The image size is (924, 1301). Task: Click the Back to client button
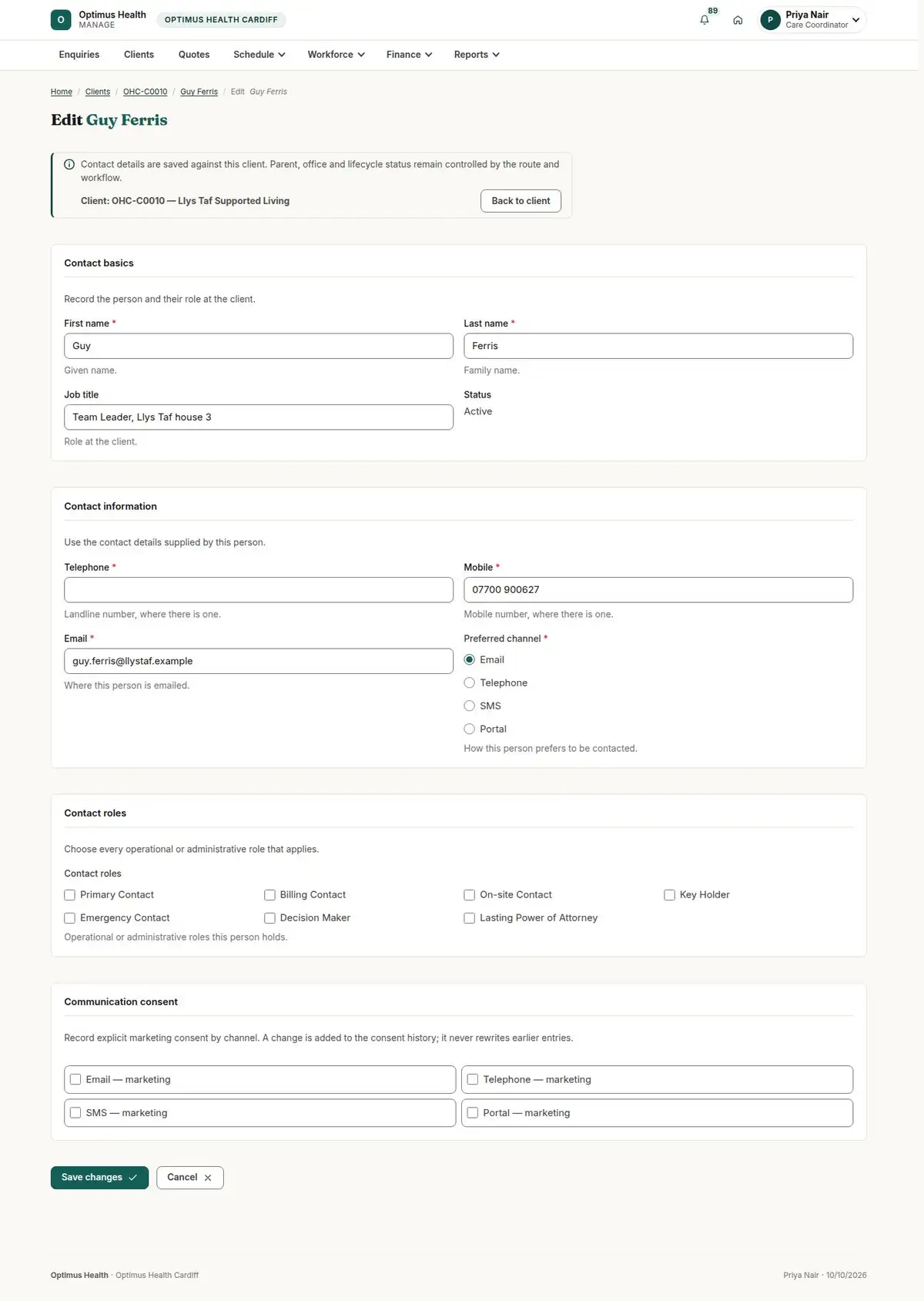click(x=521, y=201)
